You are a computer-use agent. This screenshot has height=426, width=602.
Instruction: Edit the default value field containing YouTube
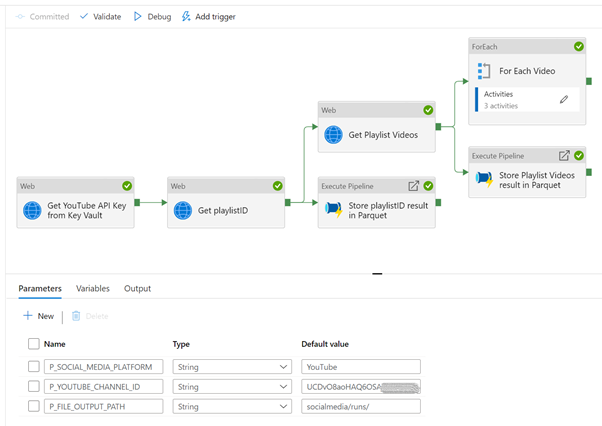click(x=360, y=366)
